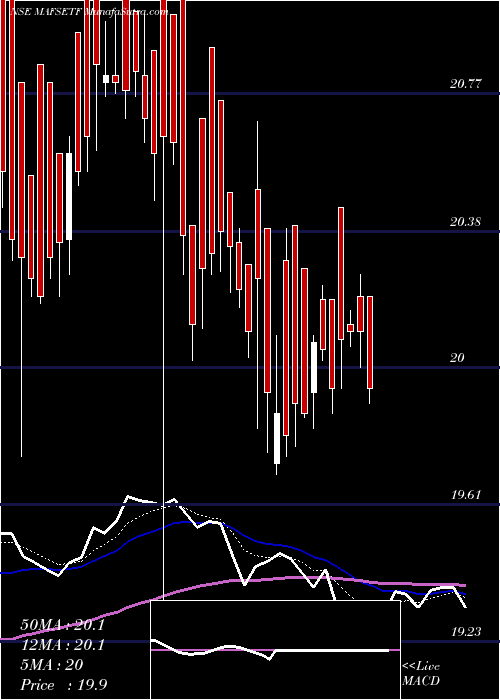Click the 5MA : 20 readout
The height and width of the screenshot is (700, 500).
(52, 665)
